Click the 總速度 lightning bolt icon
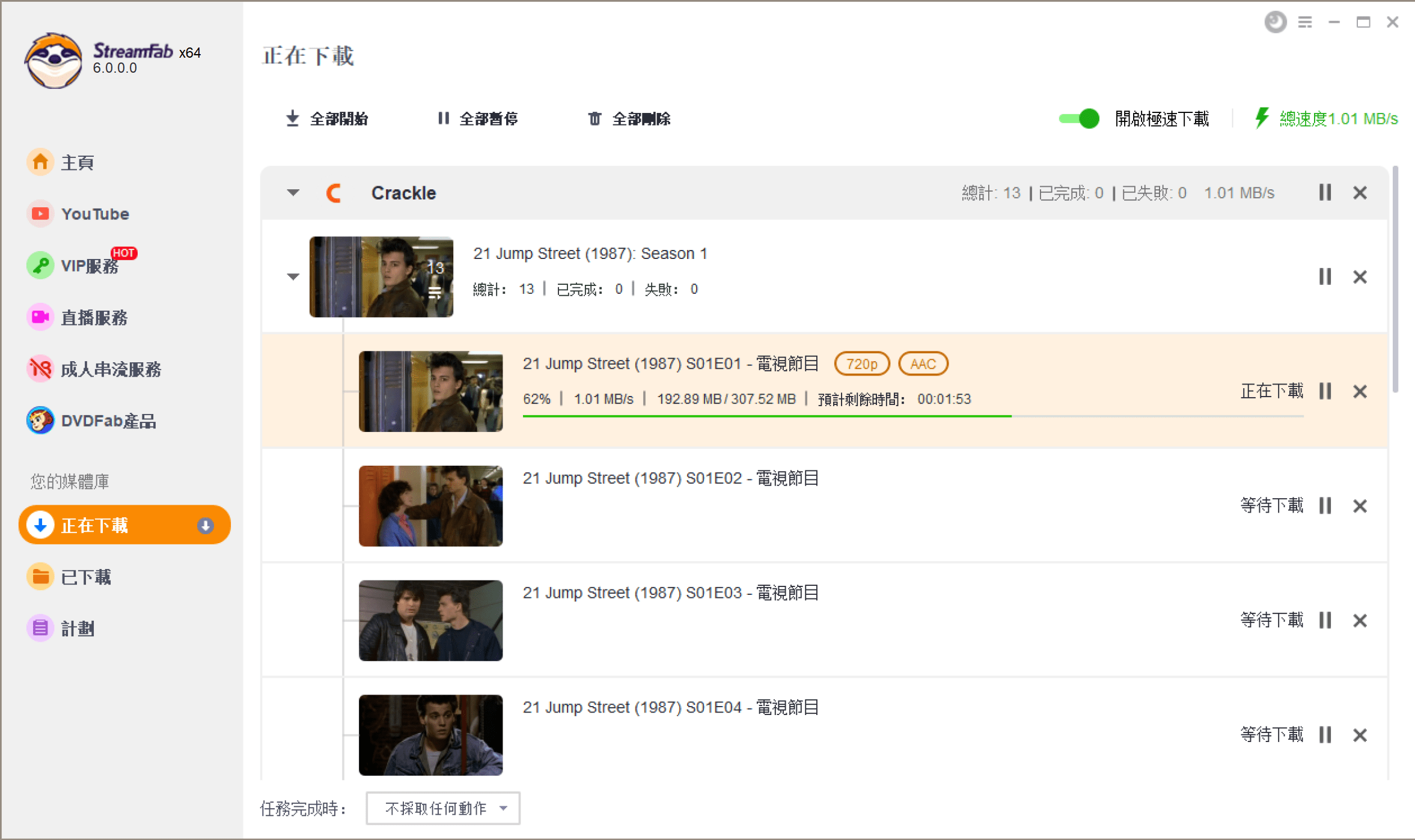1415x840 pixels. pyautogui.click(x=1262, y=118)
